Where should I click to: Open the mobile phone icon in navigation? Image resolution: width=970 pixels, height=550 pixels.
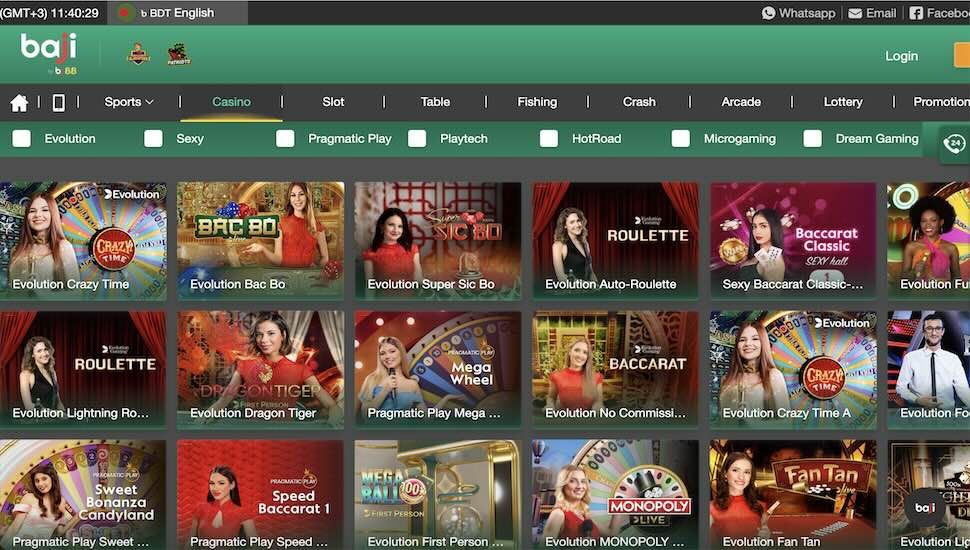[x=58, y=103]
